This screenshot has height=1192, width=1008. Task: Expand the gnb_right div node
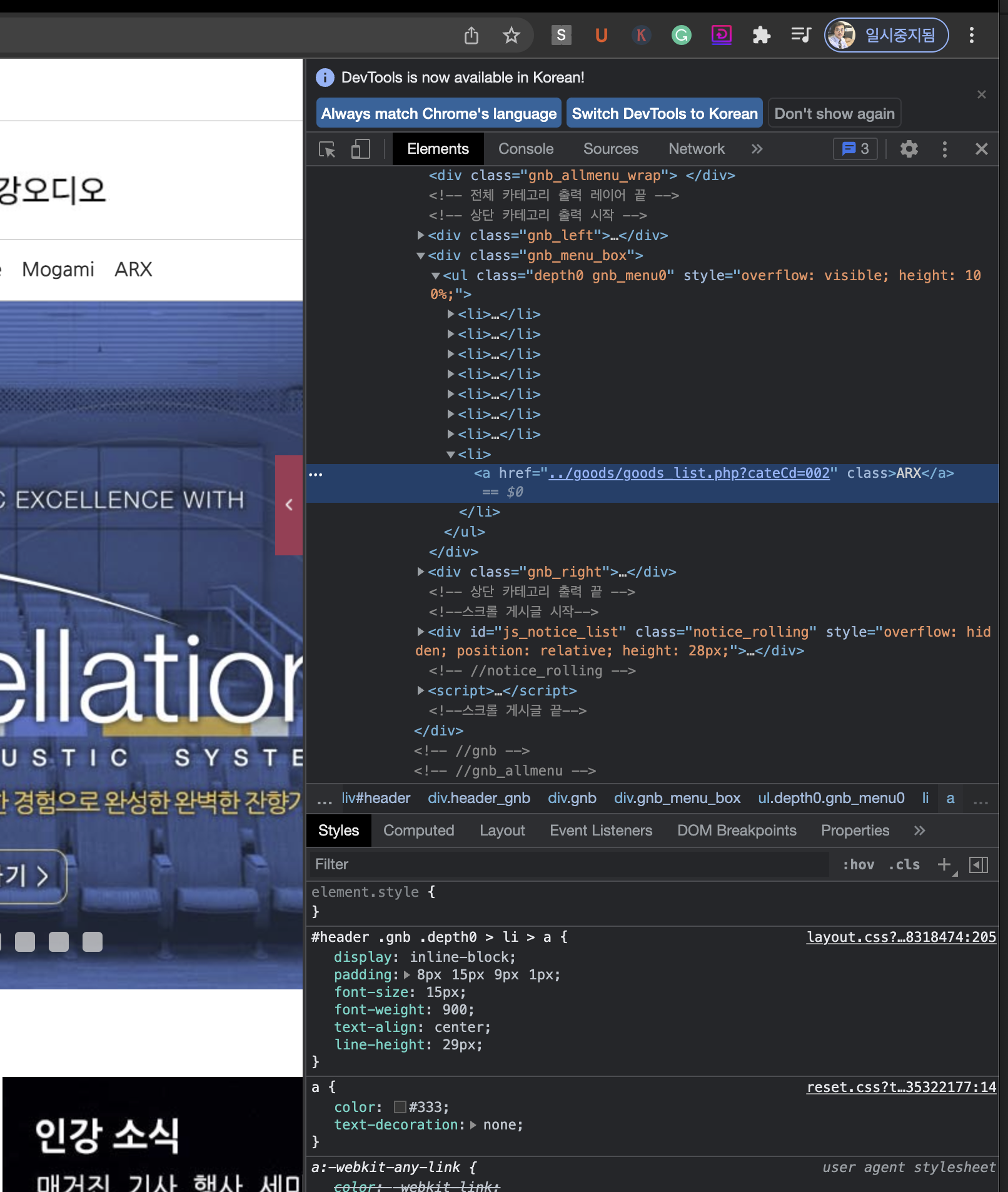click(x=421, y=572)
